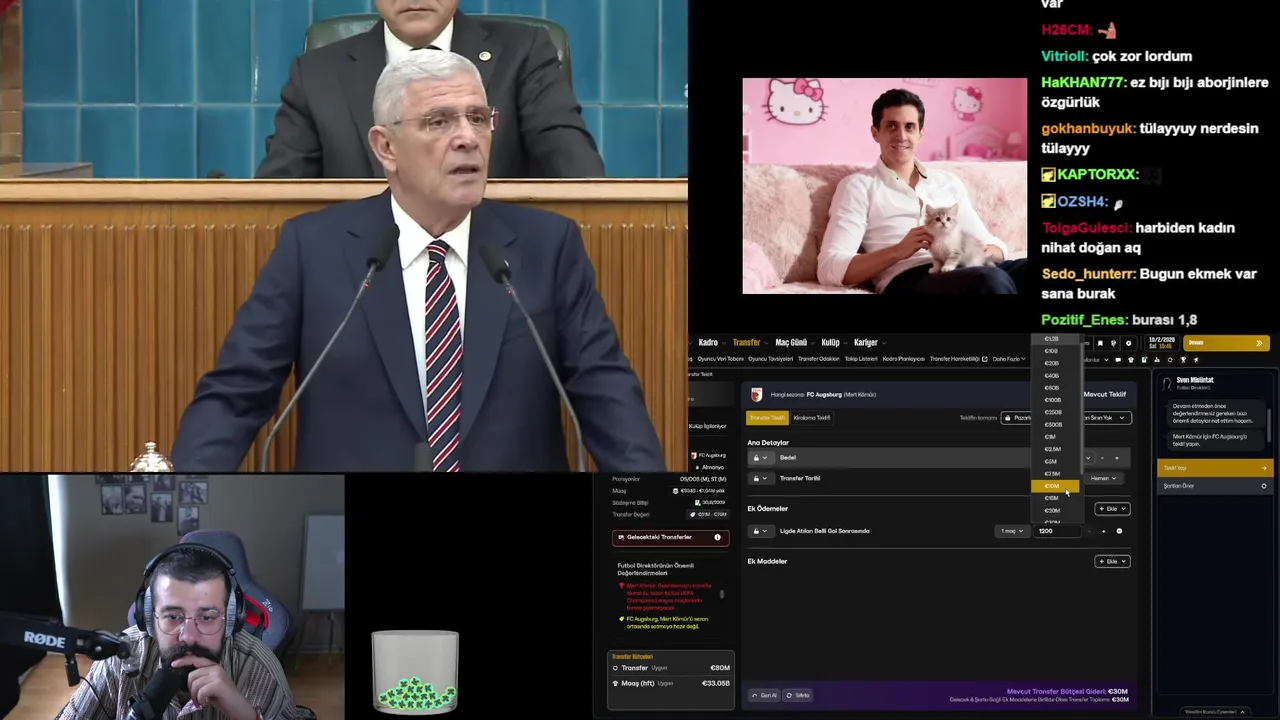Screen dimensions: 1280x720
Task: Open the settings gear icon near date
Action: 1129,343
